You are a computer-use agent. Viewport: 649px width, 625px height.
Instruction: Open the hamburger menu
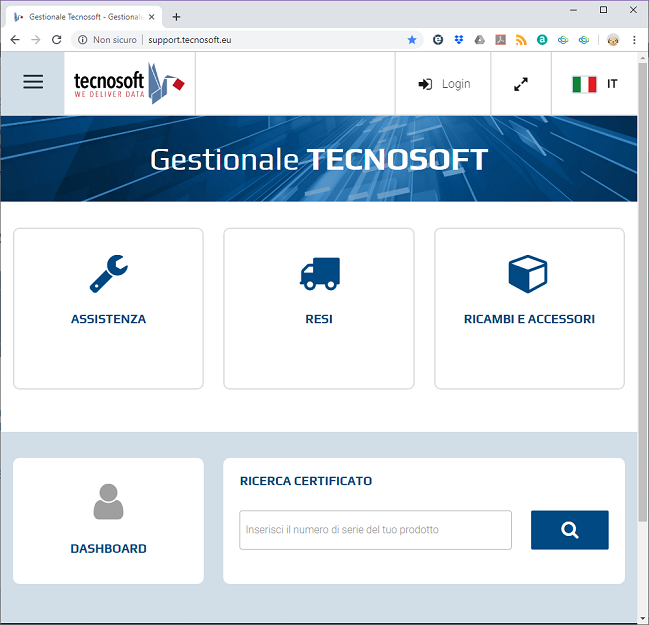pos(33,82)
